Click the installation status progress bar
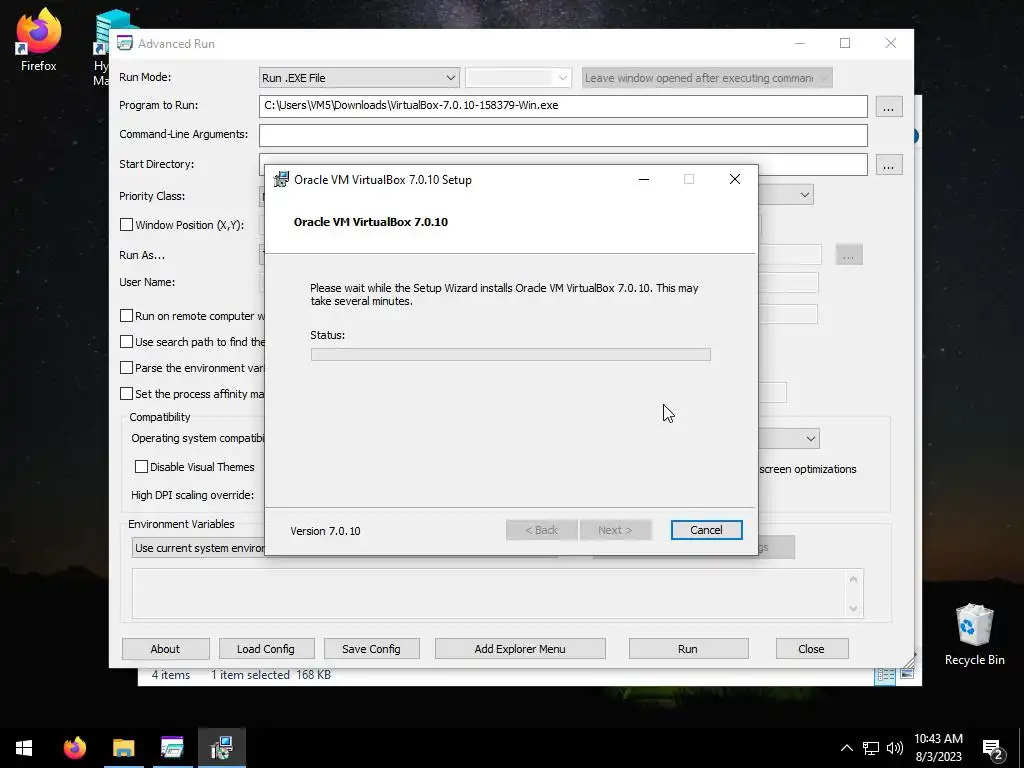Viewport: 1024px width, 768px height. coord(511,355)
